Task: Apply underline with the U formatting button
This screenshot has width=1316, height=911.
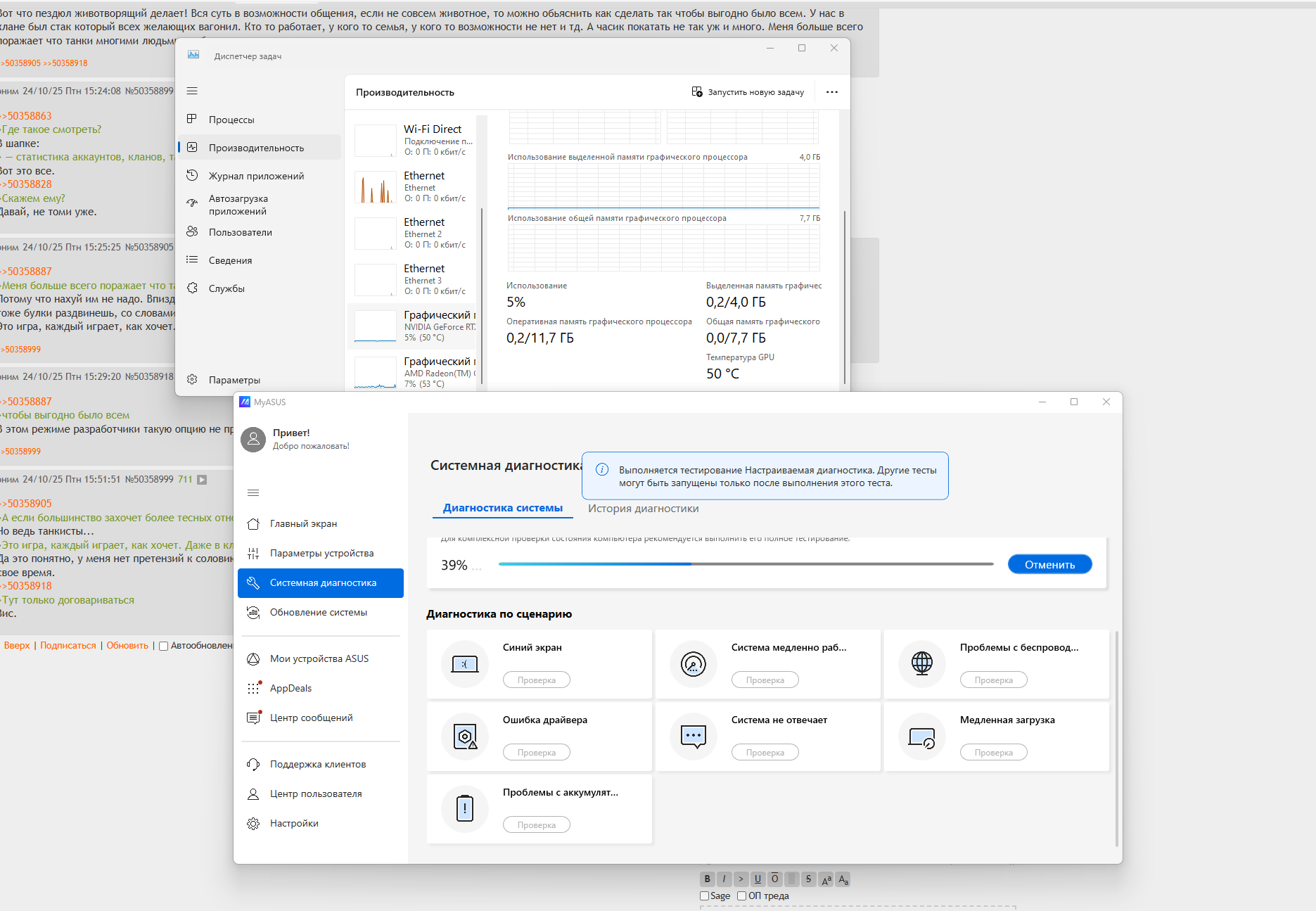Action: click(758, 879)
